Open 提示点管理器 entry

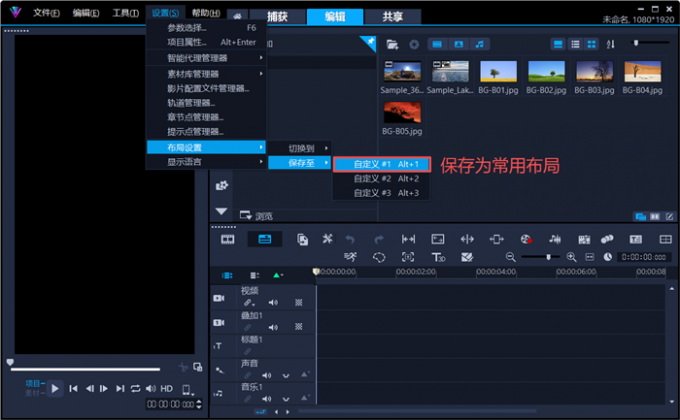tap(206, 131)
